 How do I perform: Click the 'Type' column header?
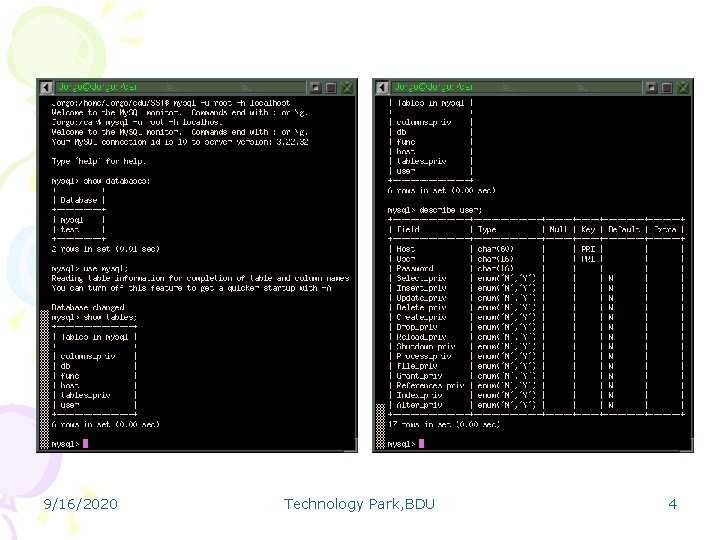tap(487, 229)
